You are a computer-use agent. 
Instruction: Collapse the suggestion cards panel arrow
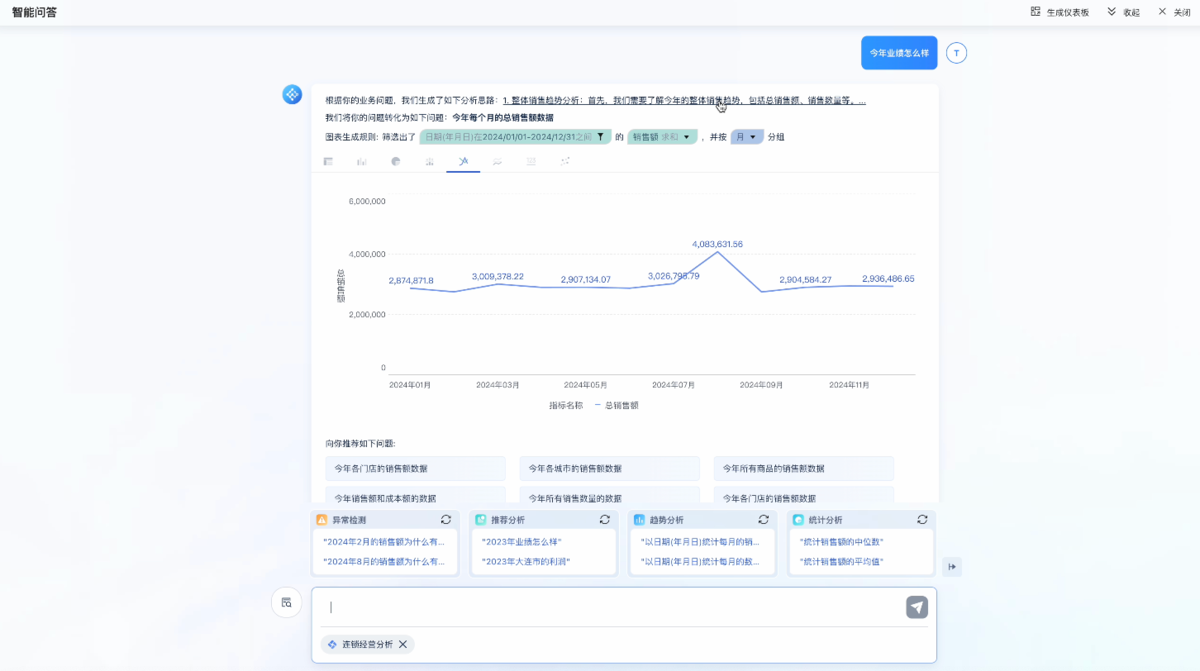pyautogui.click(x=952, y=567)
